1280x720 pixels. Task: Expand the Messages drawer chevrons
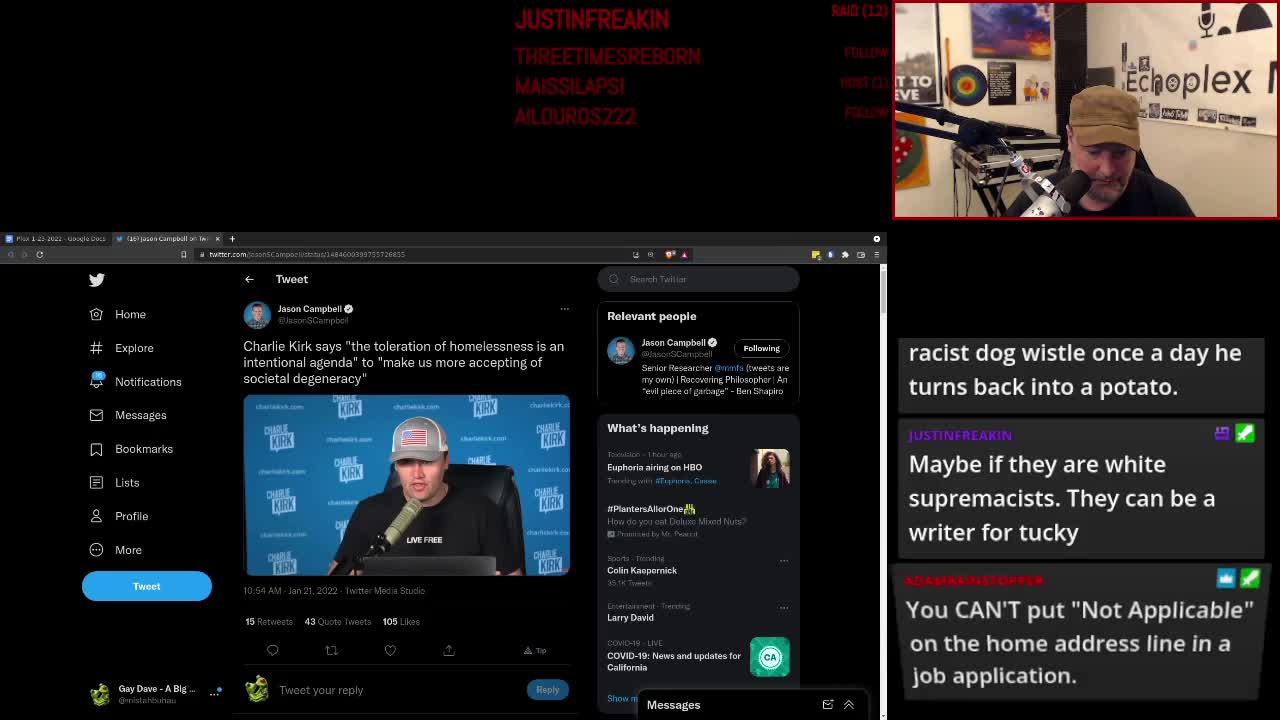tap(849, 705)
